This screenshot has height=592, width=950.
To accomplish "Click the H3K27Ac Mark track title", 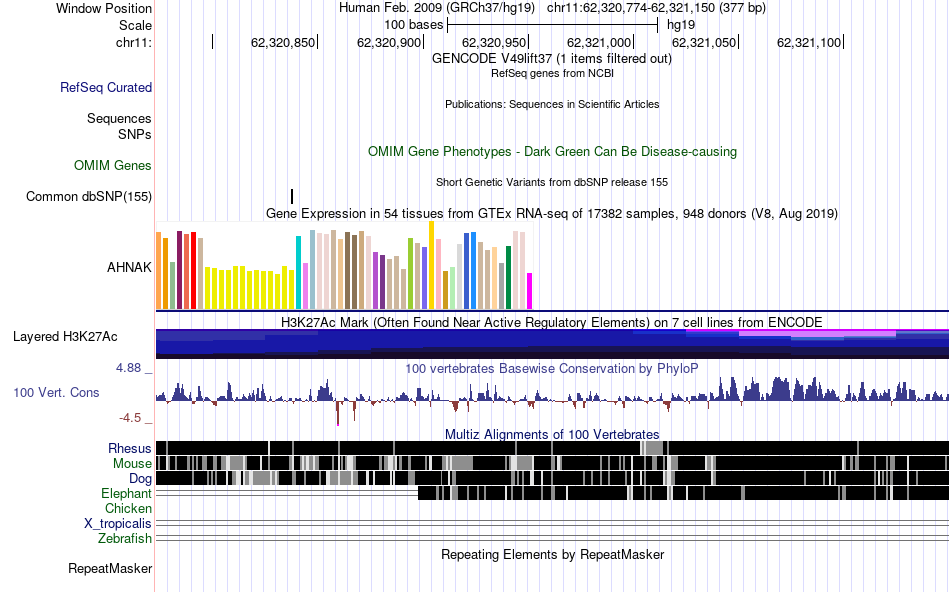I will point(552,322).
